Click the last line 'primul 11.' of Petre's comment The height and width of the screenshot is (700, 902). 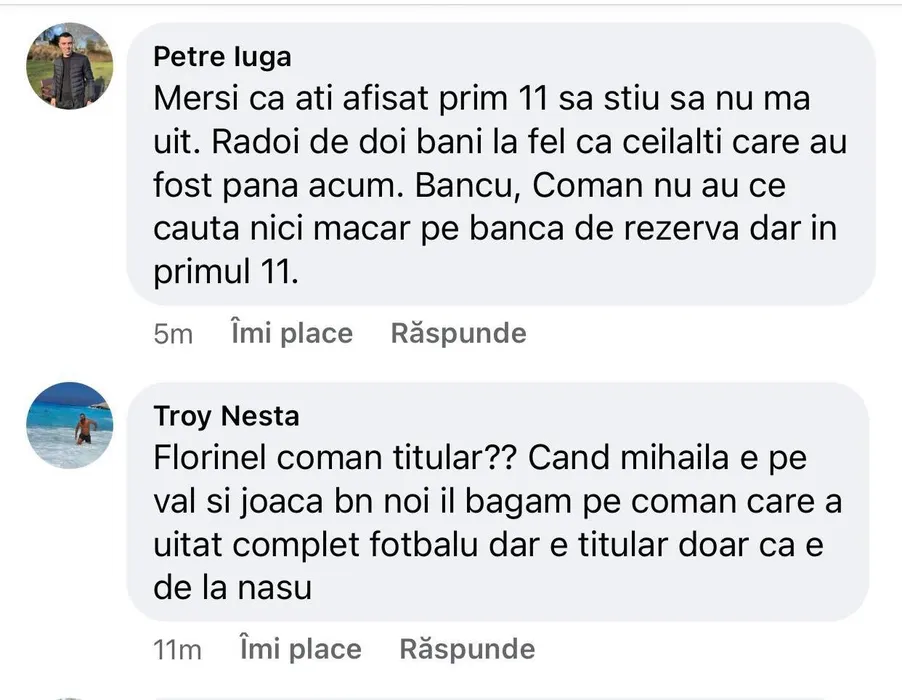pyautogui.click(x=226, y=273)
